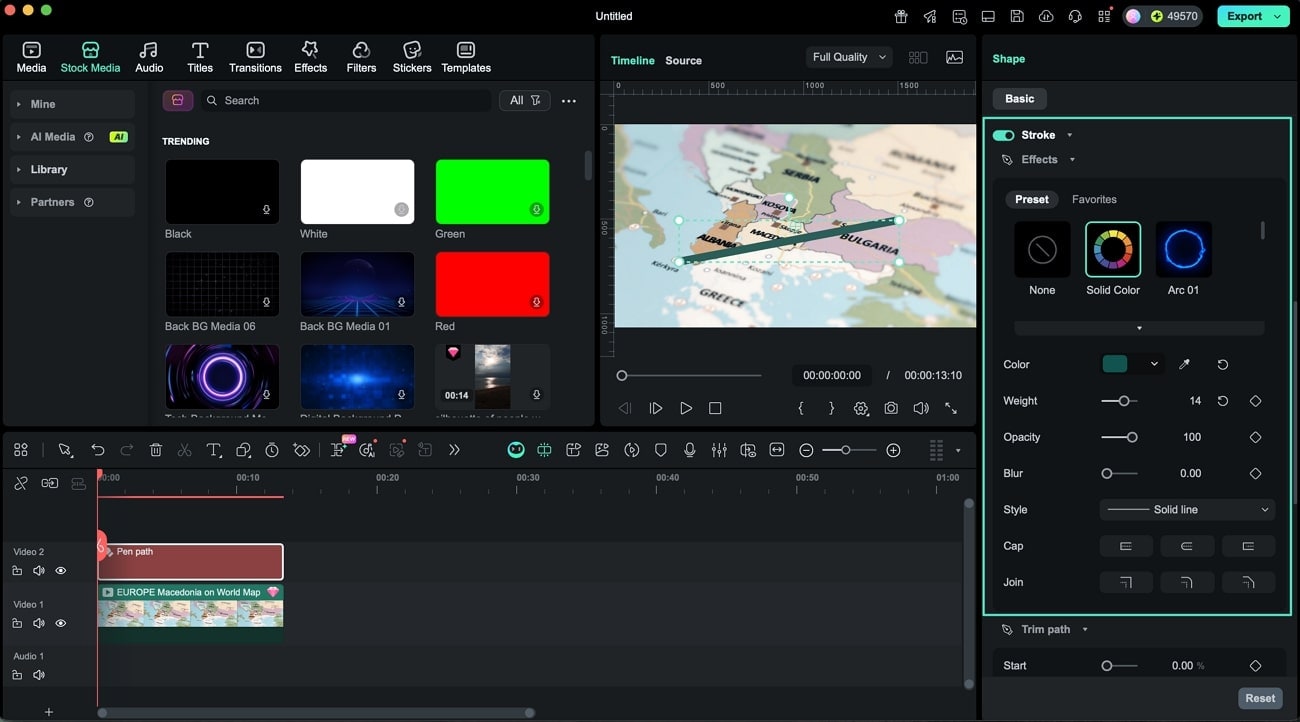Click the delete trash icon in timeline toolbar
This screenshot has width=1300, height=722.
click(156, 450)
